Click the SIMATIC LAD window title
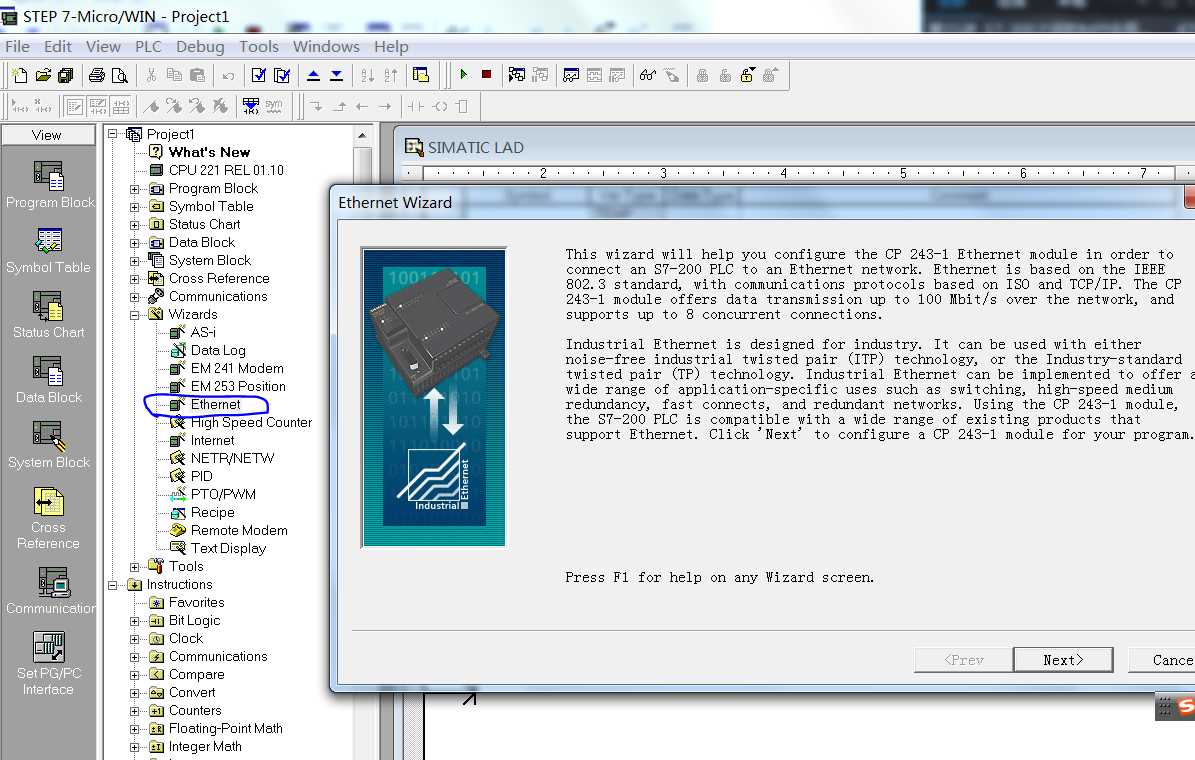 [476, 148]
